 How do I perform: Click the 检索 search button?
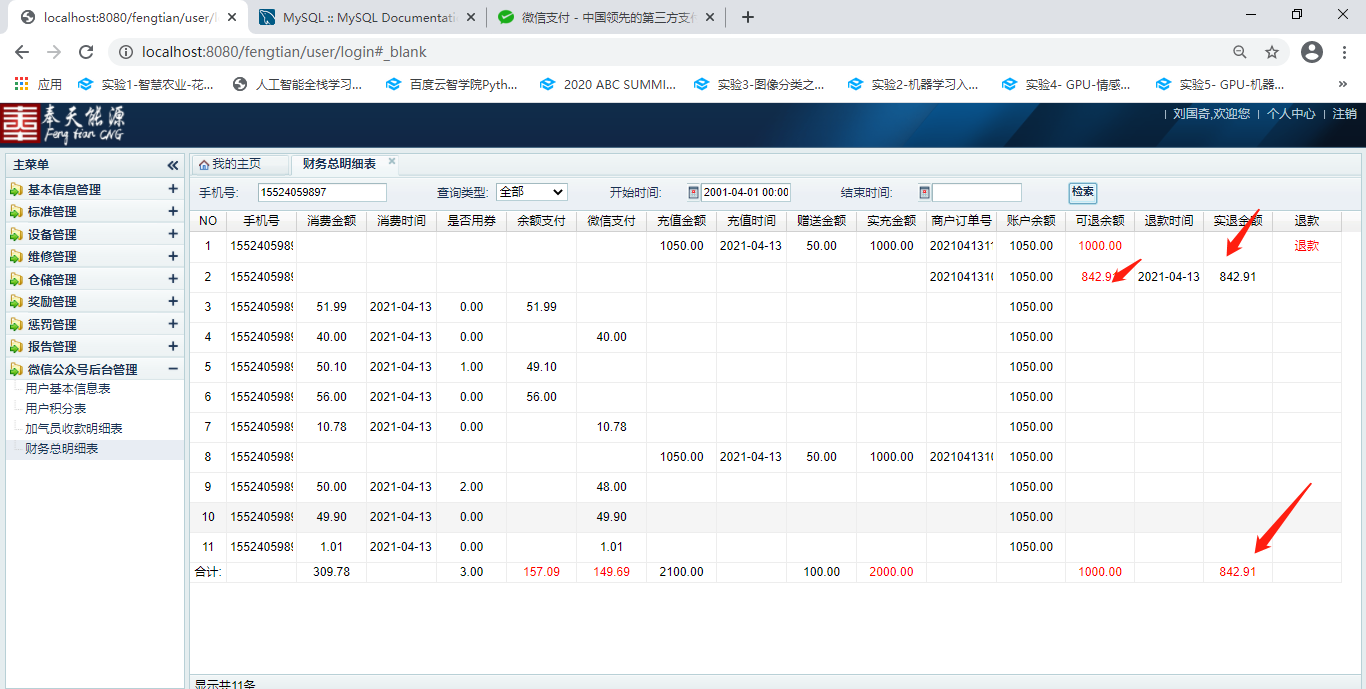1082,192
